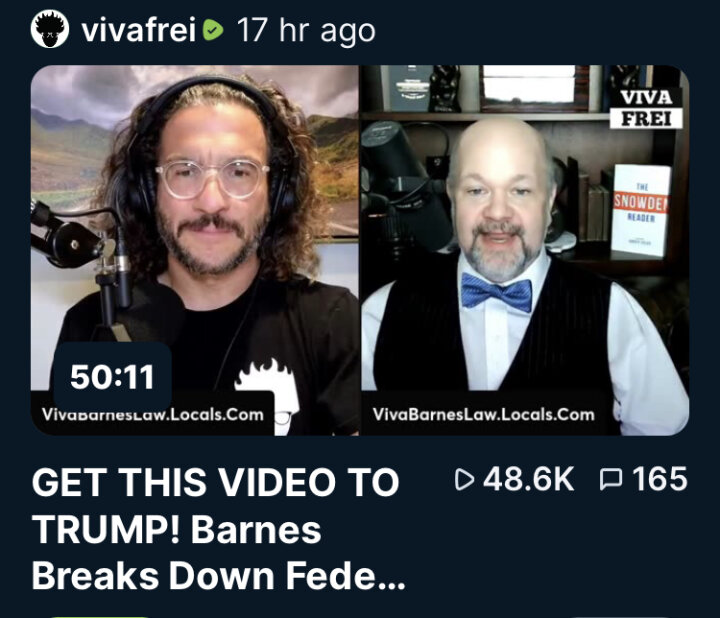The height and width of the screenshot is (618, 720).
Task: Click the VIVA FREI logo overlay
Action: tap(646, 108)
